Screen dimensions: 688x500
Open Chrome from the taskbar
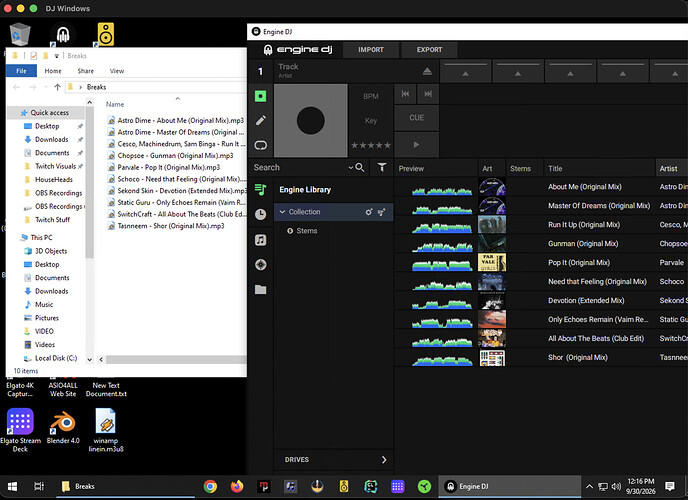210,486
